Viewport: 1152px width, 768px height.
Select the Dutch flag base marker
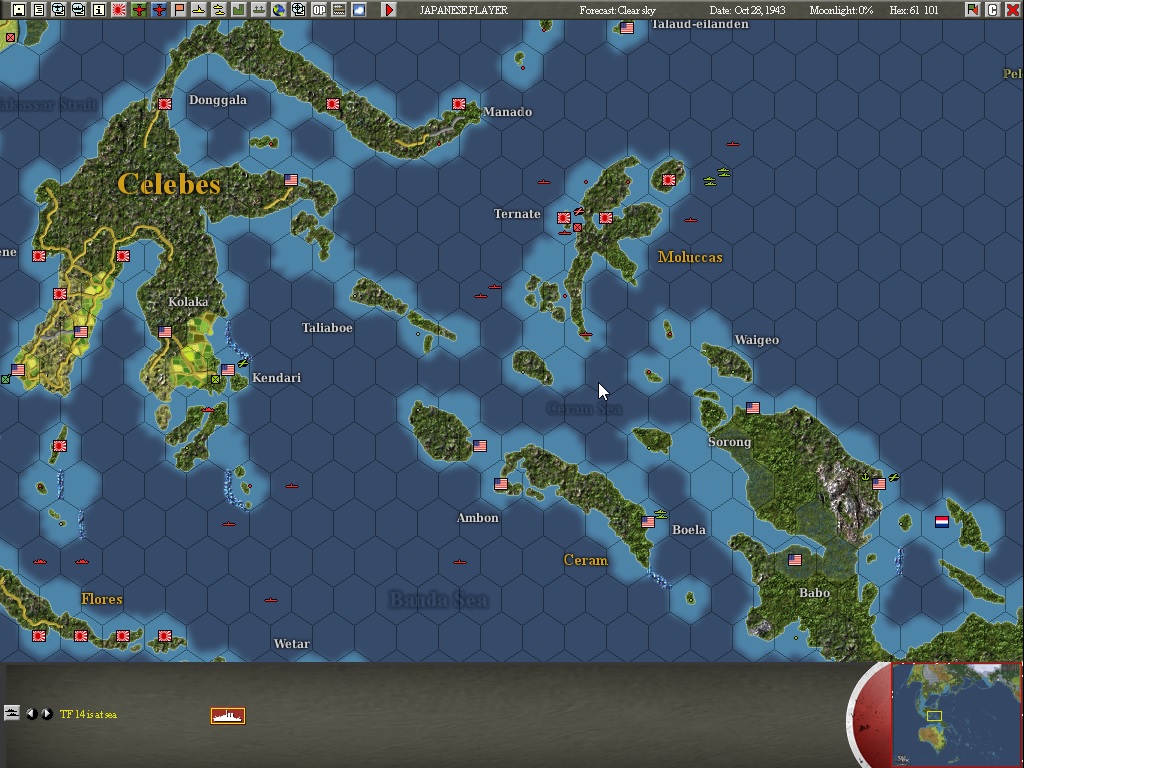(942, 522)
